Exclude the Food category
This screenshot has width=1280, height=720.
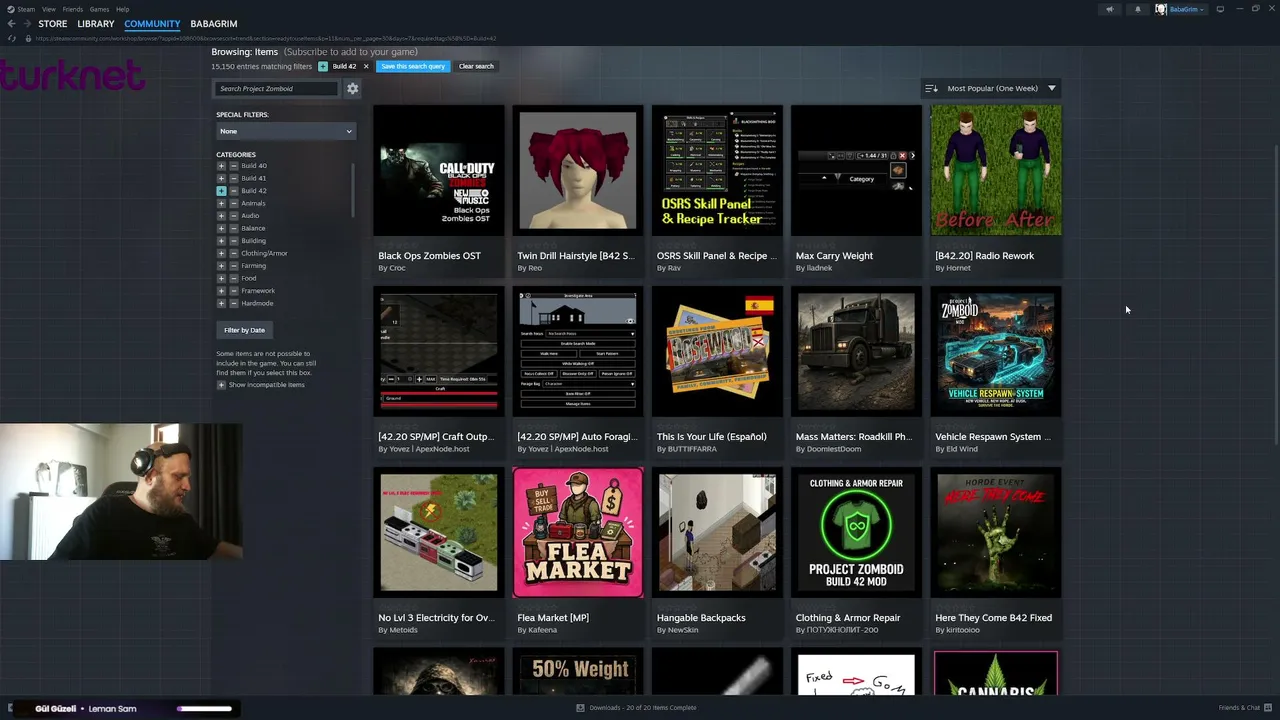(x=234, y=278)
